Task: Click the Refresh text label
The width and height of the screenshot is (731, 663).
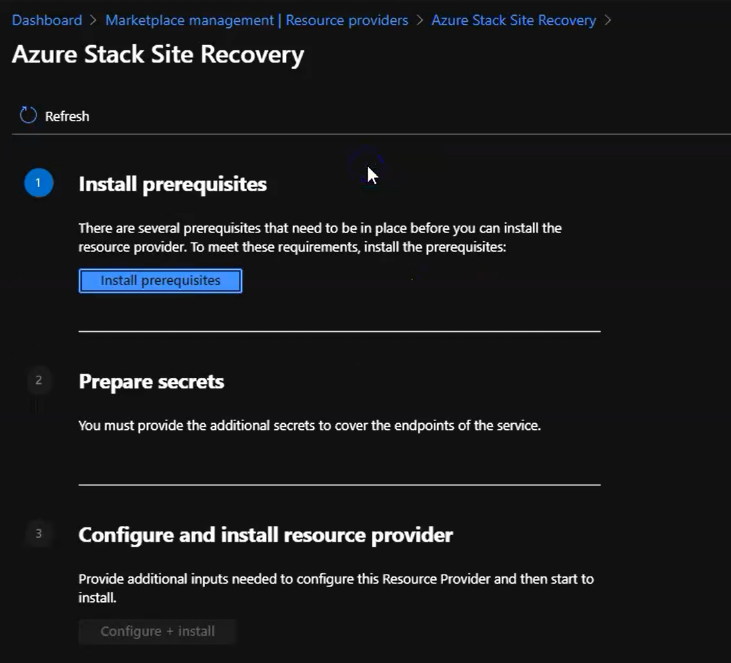Action: pos(67,117)
